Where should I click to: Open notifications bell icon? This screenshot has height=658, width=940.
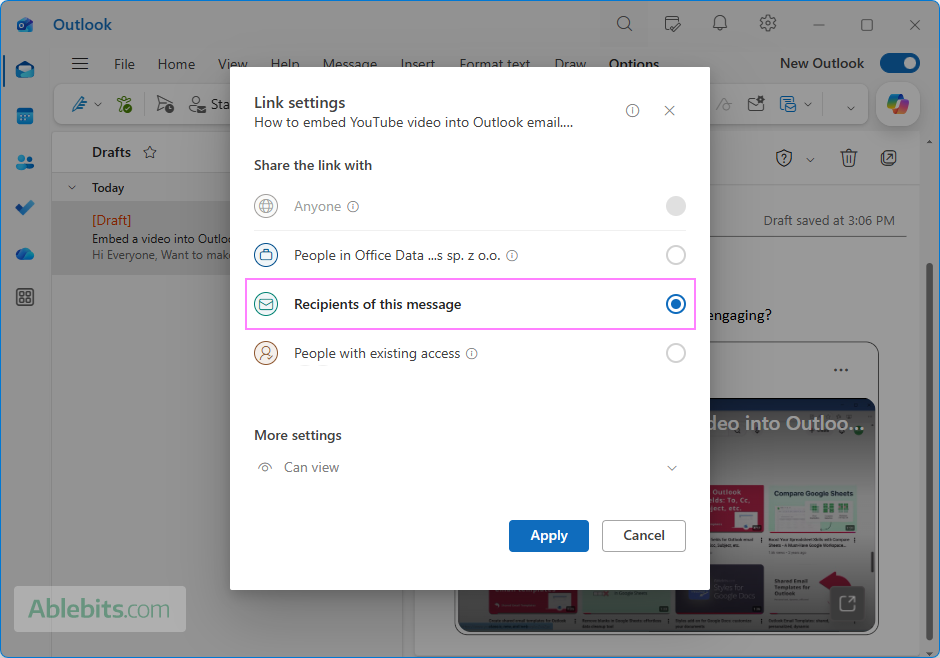719,24
